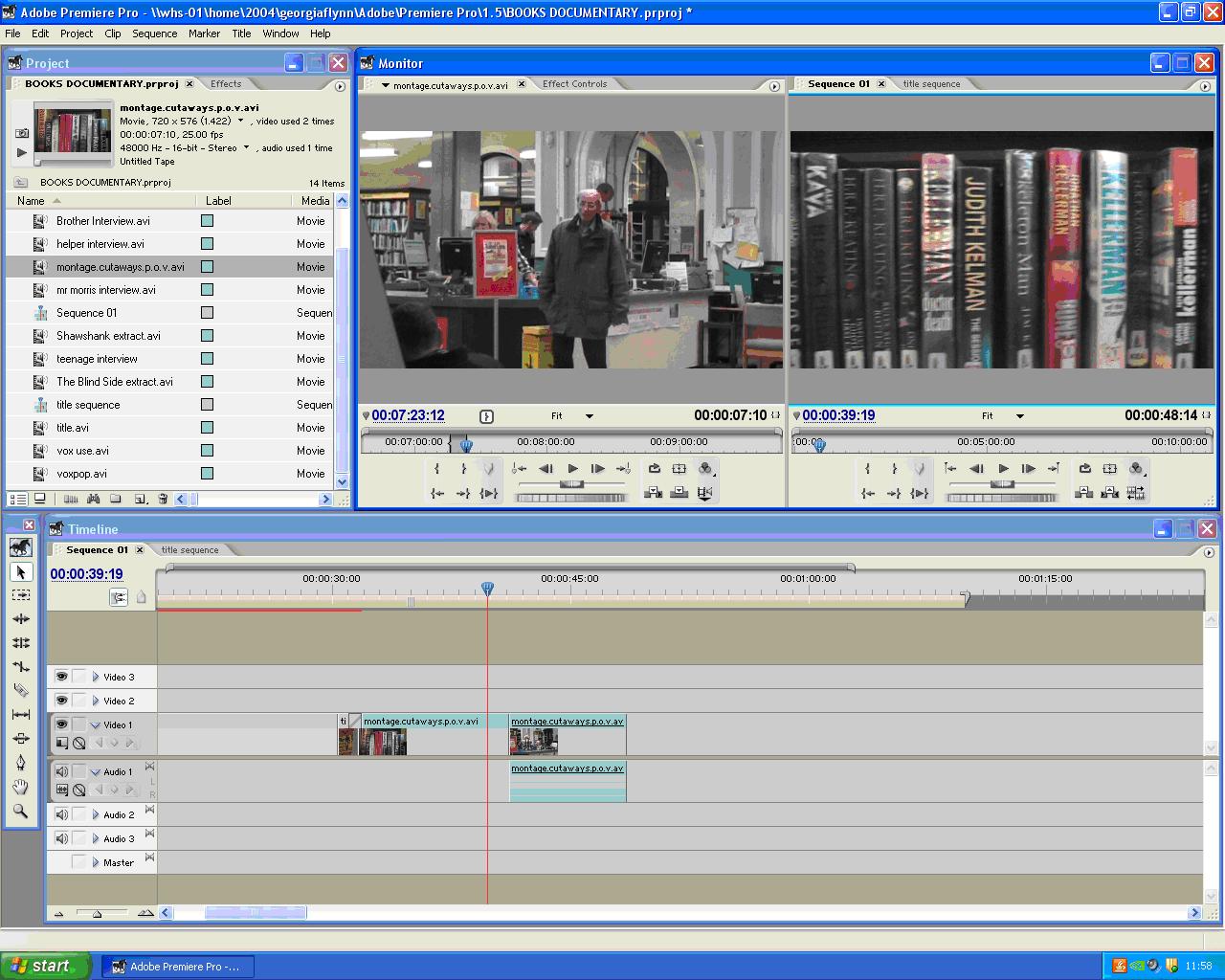Viewport: 1225px width, 980px height.
Task: Click Poster Frame camera icon in preview
Action: (22, 133)
